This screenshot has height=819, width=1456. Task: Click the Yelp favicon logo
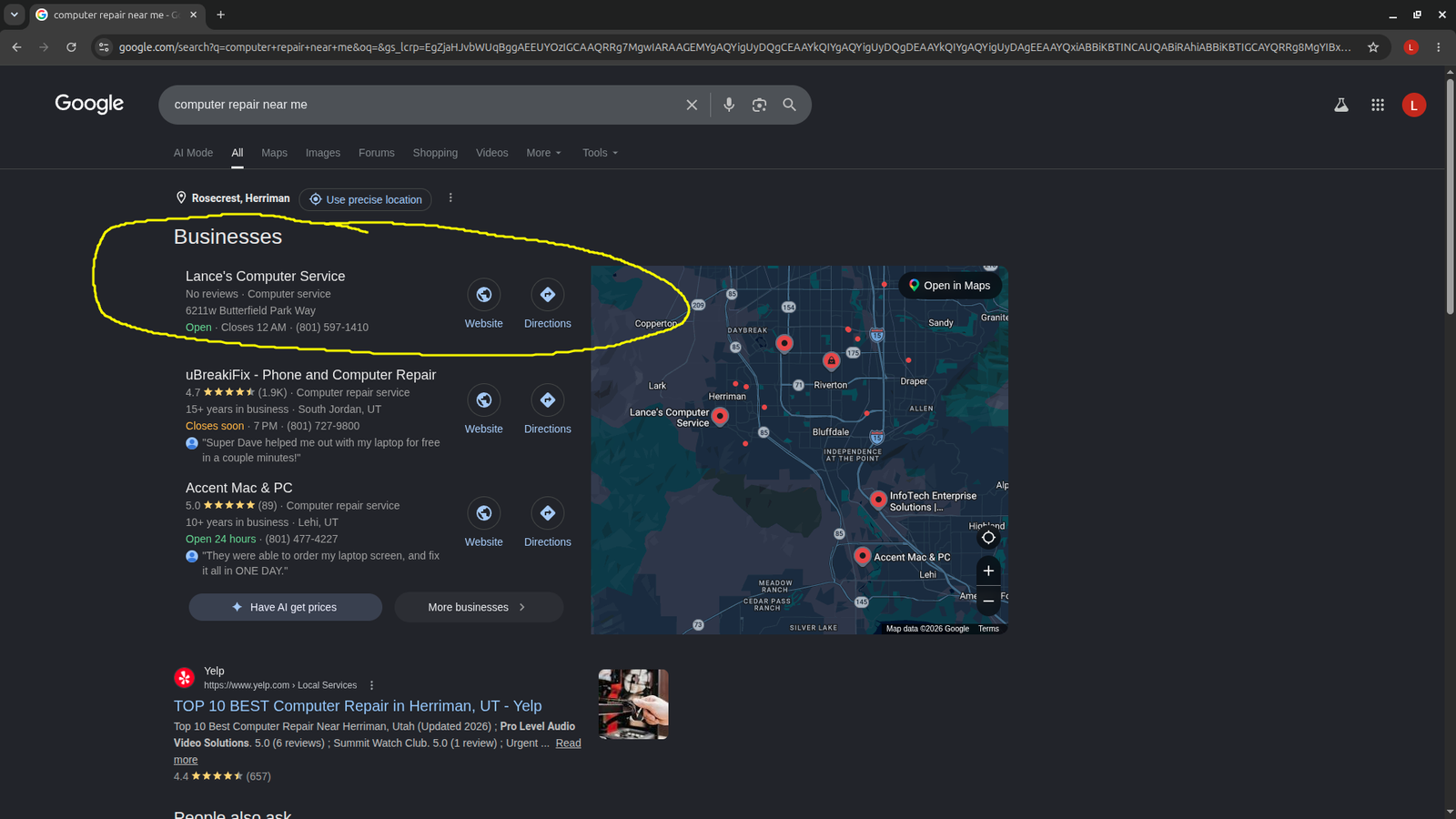[185, 678]
